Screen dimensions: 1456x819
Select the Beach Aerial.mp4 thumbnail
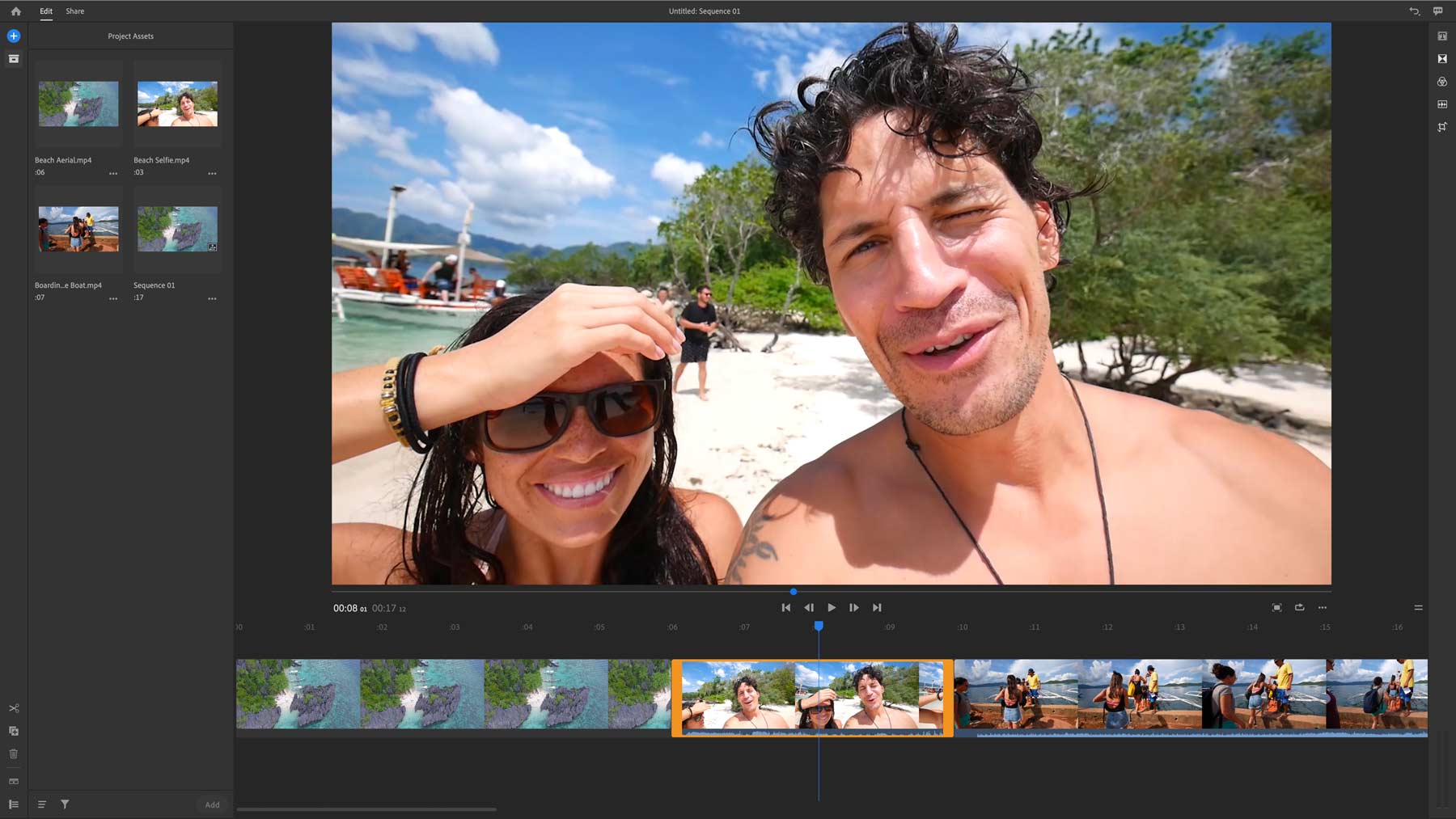(x=78, y=103)
